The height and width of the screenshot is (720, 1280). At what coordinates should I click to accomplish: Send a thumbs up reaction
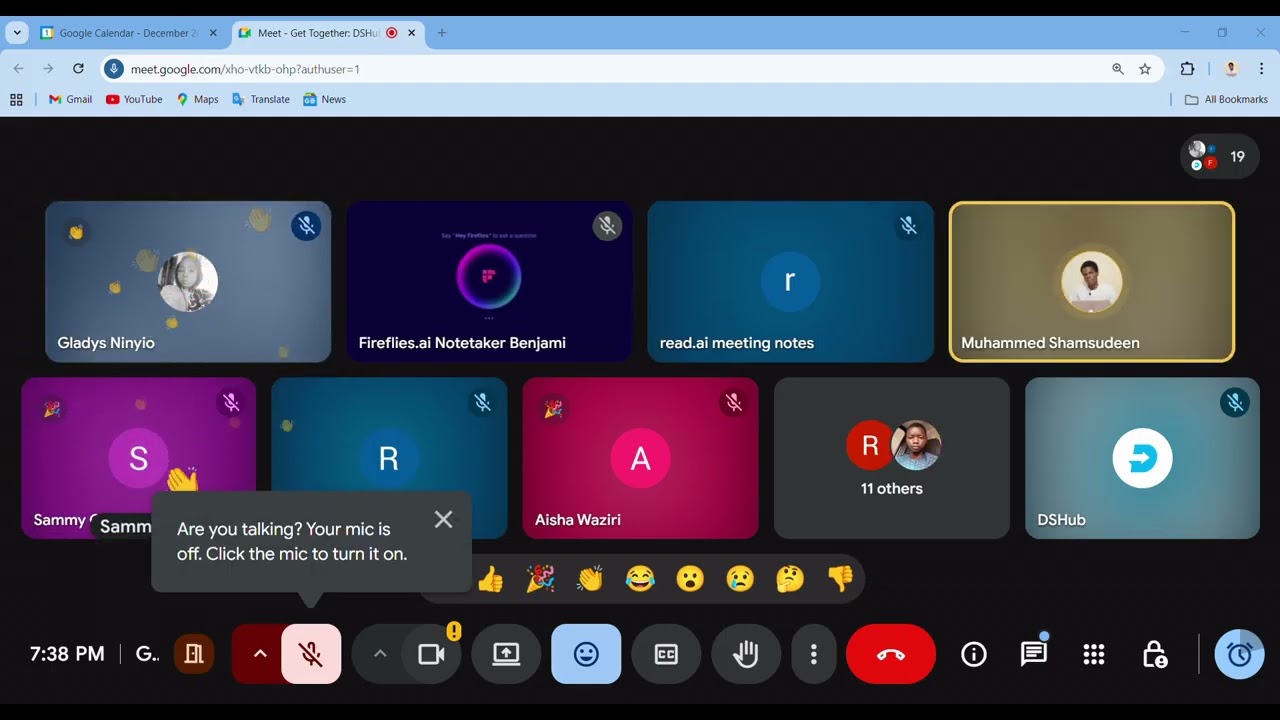tap(490, 578)
